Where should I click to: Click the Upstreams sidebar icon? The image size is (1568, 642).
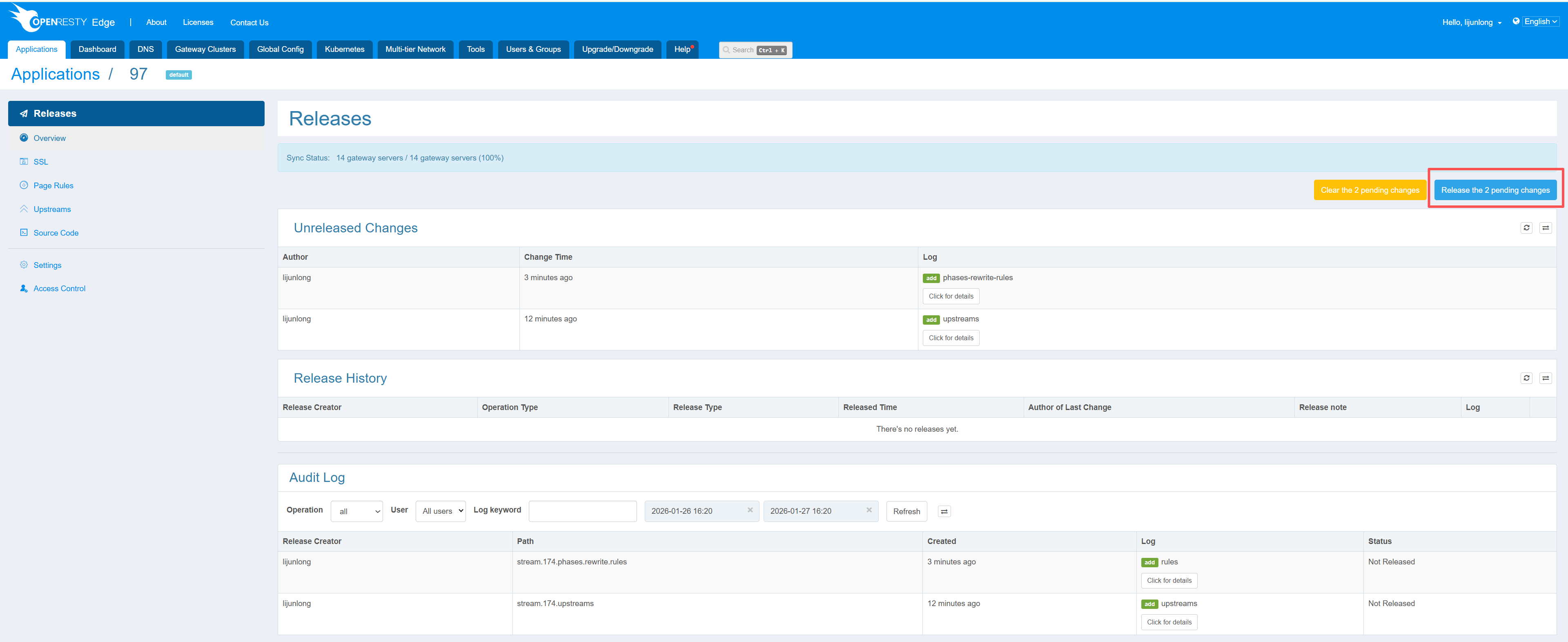24,209
